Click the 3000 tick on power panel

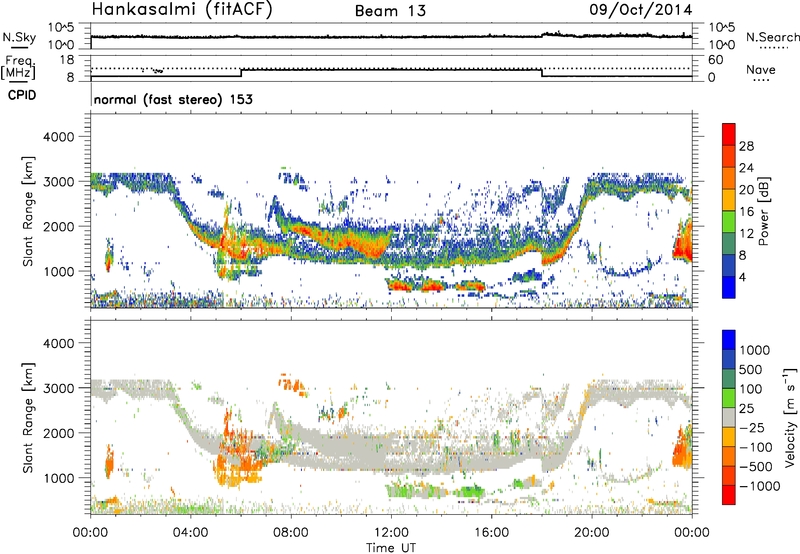tap(58, 182)
